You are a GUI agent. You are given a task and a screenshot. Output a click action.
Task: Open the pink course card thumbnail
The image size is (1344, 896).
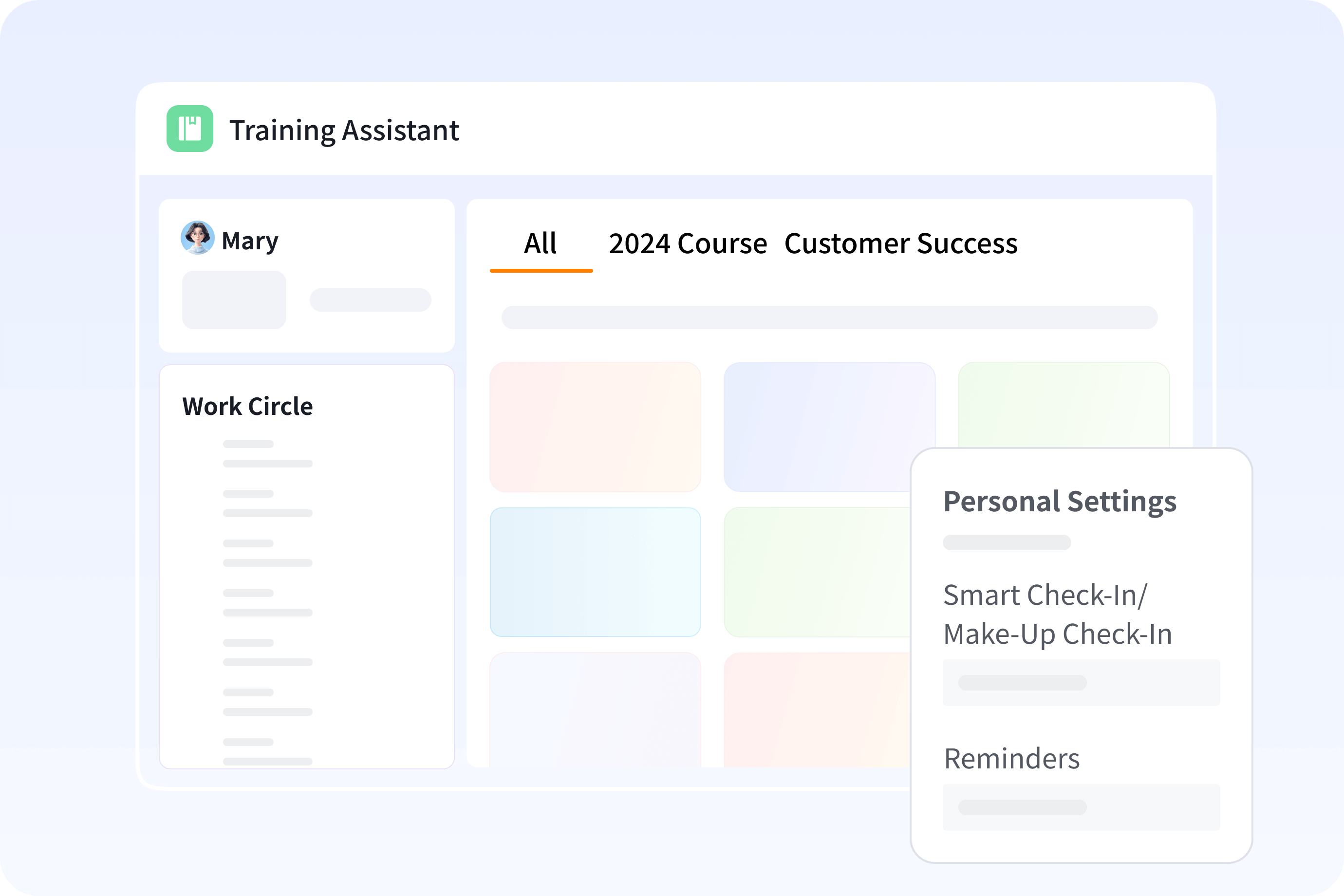pyautogui.click(x=595, y=427)
